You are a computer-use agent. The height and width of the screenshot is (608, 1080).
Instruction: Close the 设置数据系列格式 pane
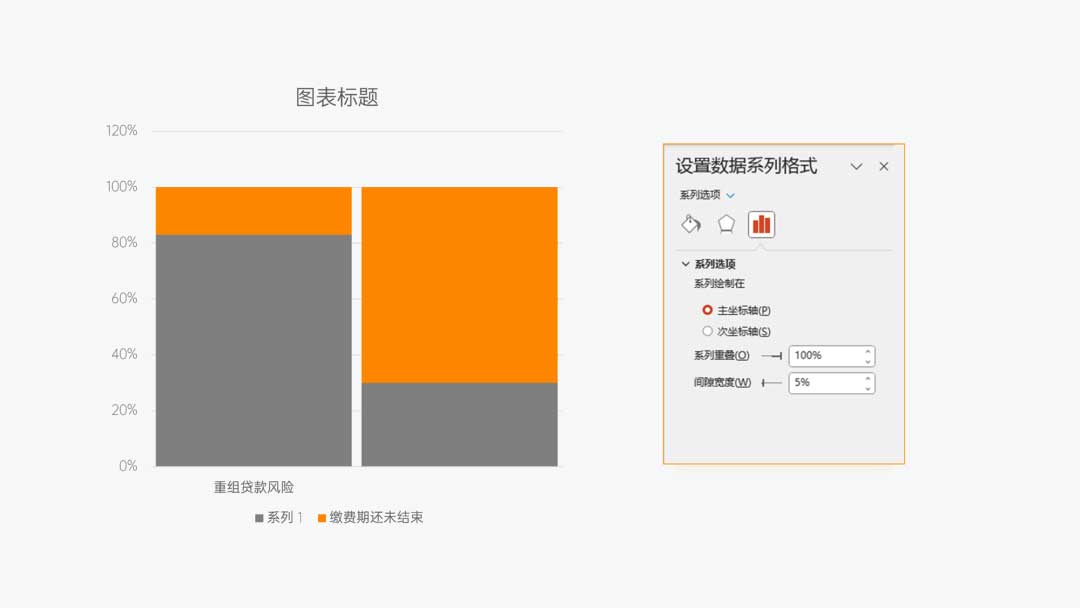(x=883, y=166)
